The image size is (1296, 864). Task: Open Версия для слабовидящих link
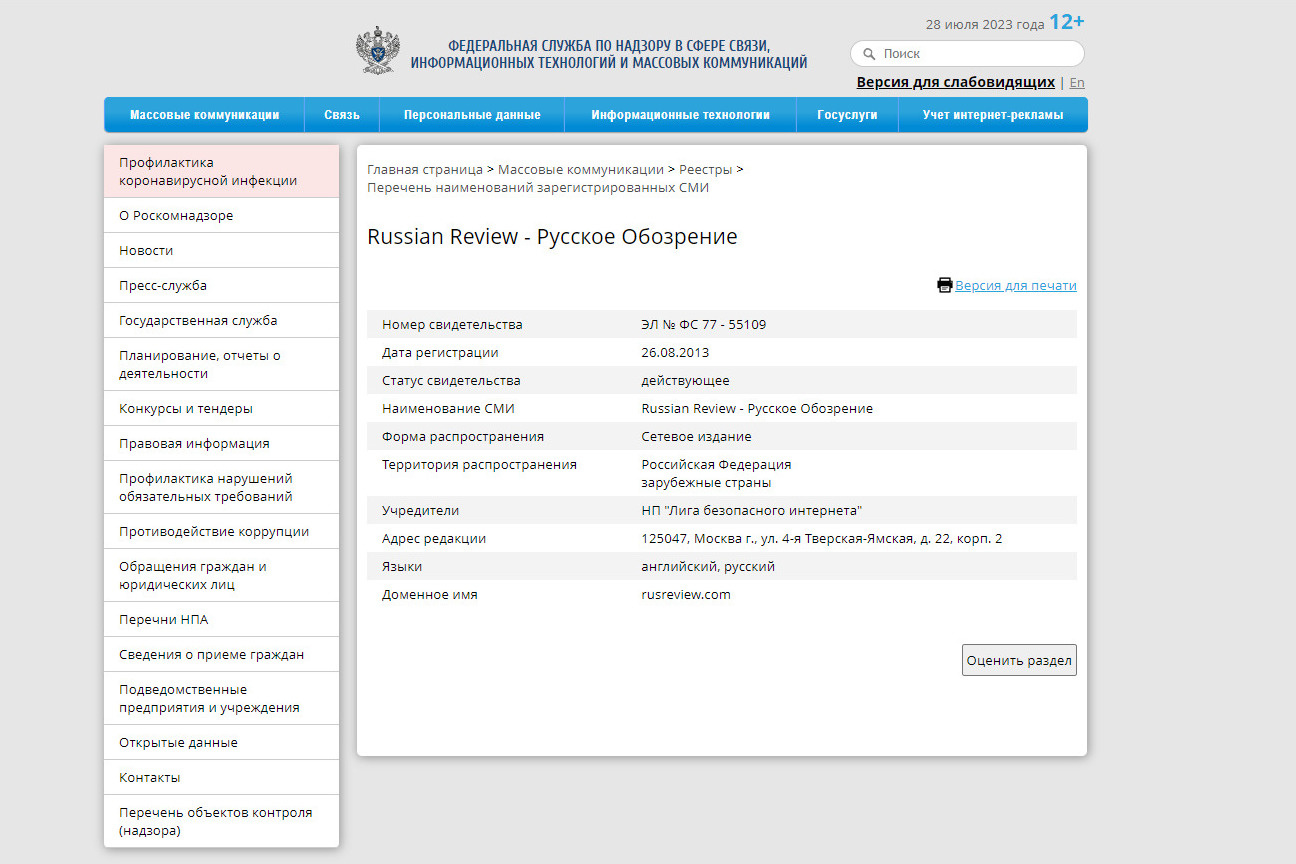point(955,82)
